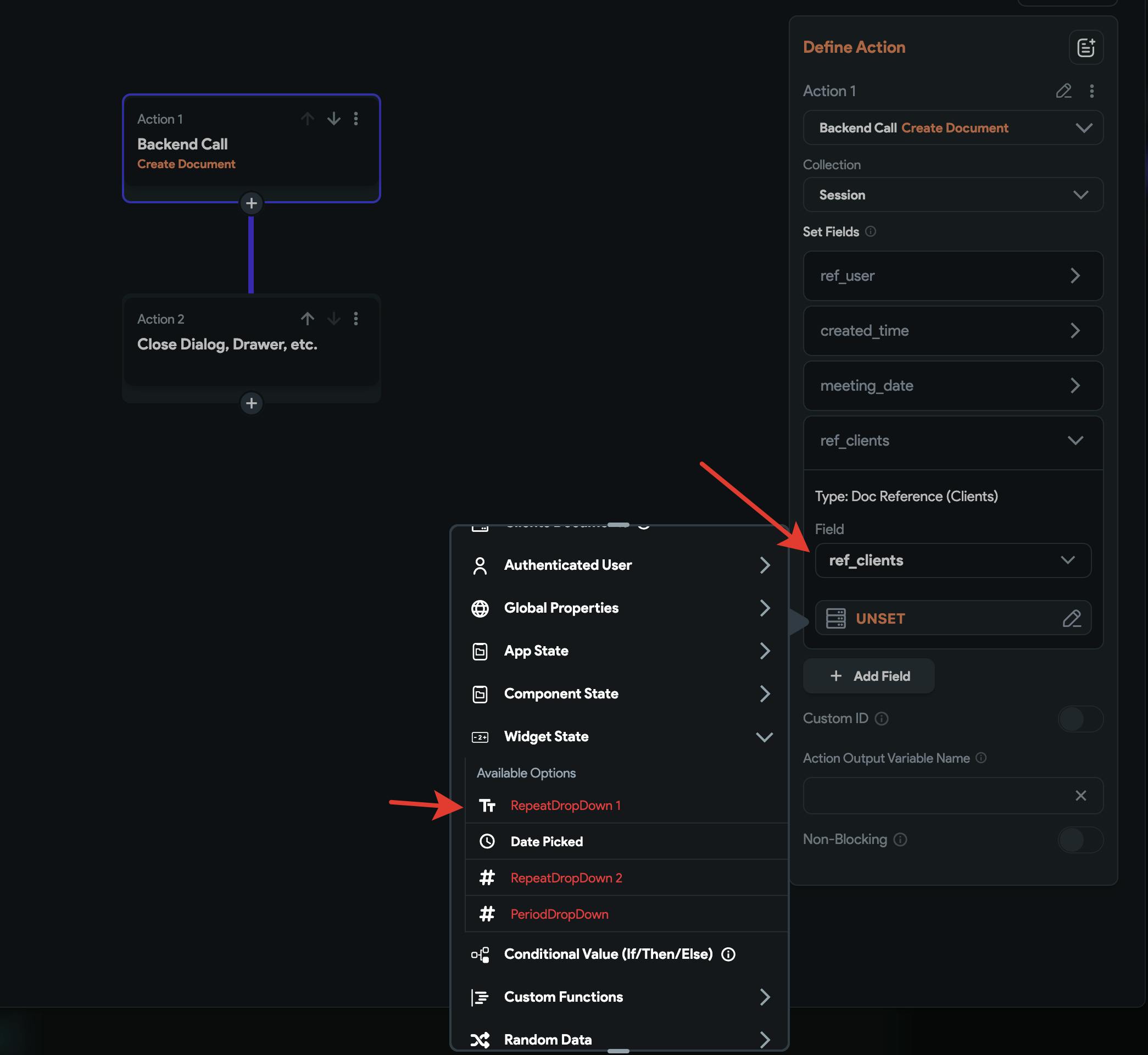The width and height of the screenshot is (1148, 1055).
Task: Collapse the ref_clients field section
Action: click(x=952, y=441)
